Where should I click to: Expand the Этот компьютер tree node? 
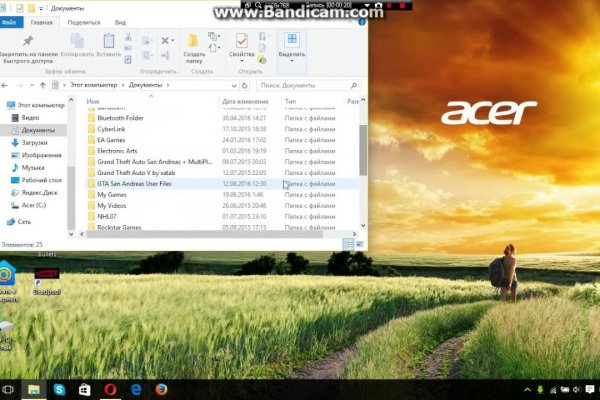click(x=4, y=105)
